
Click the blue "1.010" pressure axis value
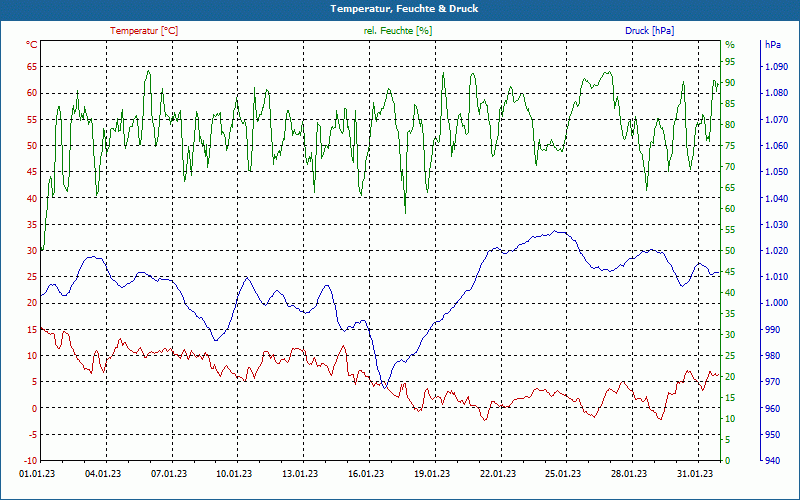[x=777, y=277]
